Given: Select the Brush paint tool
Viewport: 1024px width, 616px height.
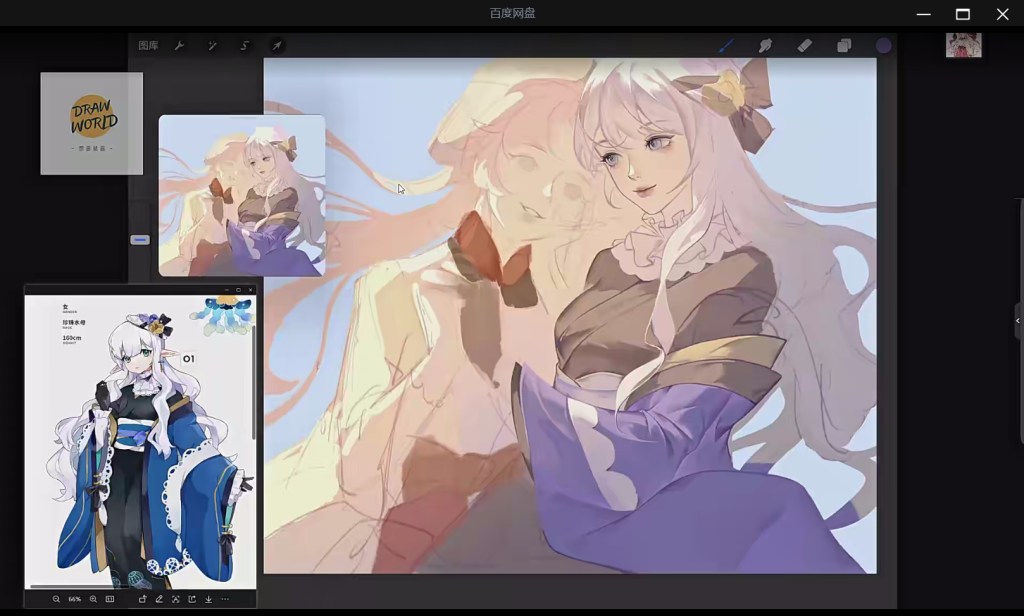Looking at the screenshot, I should tap(726, 46).
